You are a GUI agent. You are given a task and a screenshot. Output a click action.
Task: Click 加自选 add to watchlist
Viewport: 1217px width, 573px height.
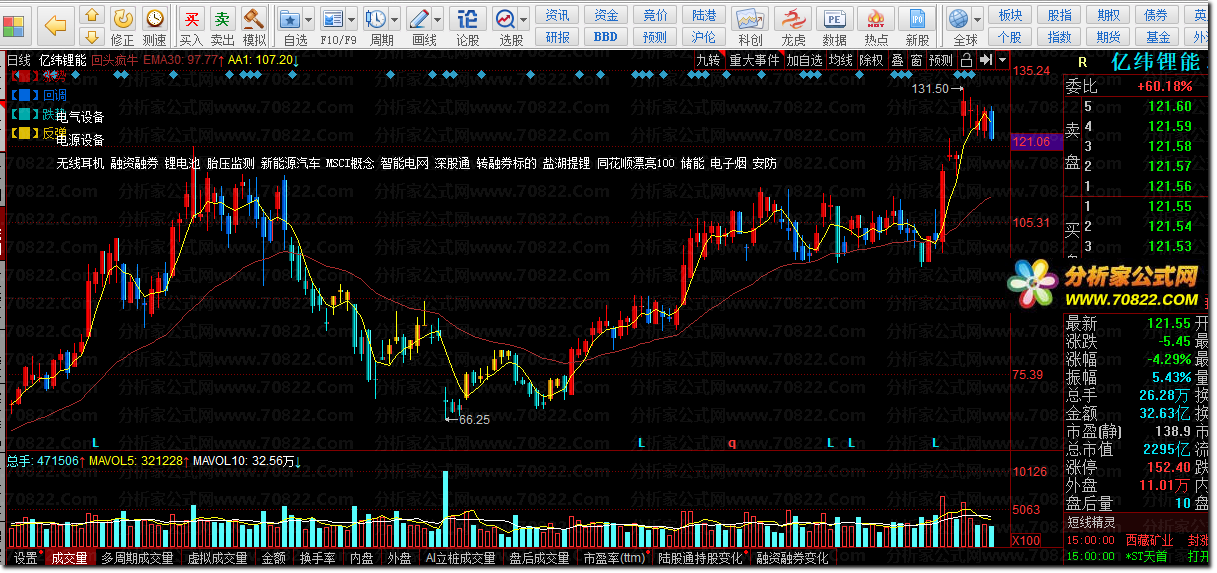(804, 60)
